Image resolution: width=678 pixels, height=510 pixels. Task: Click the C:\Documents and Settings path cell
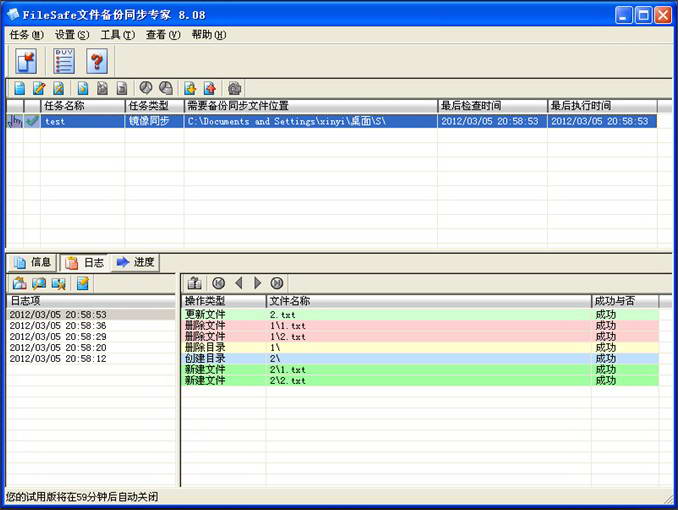tap(311, 121)
